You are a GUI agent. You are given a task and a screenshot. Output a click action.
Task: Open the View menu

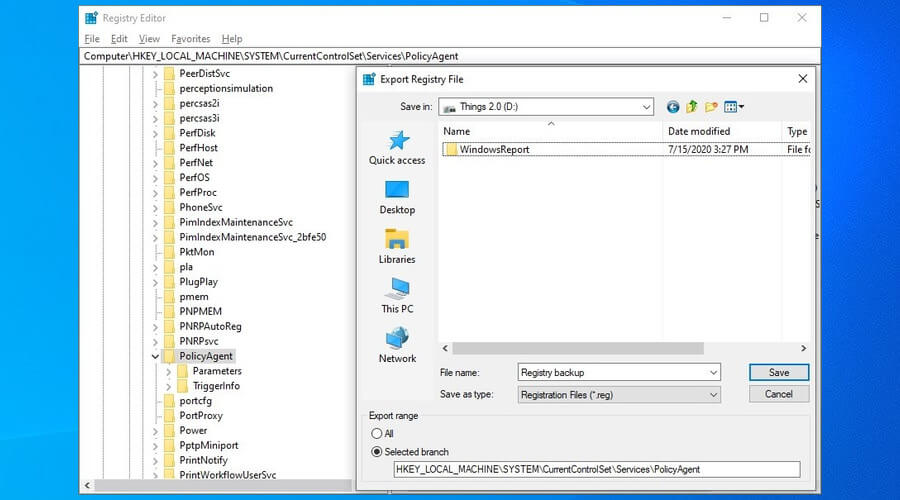point(149,38)
